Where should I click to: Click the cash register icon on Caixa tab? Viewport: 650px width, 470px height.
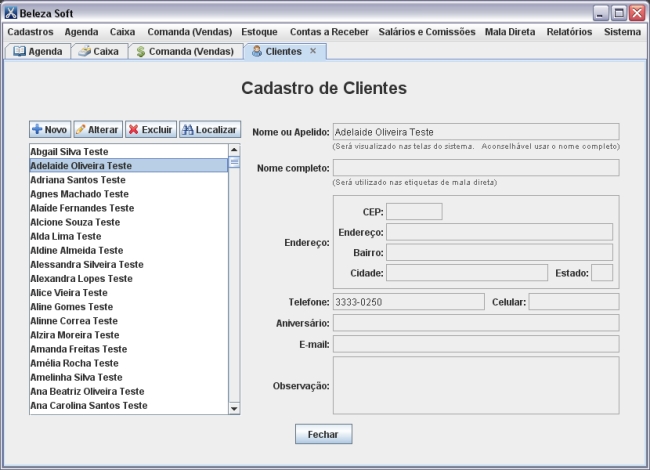[x=85, y=51]
